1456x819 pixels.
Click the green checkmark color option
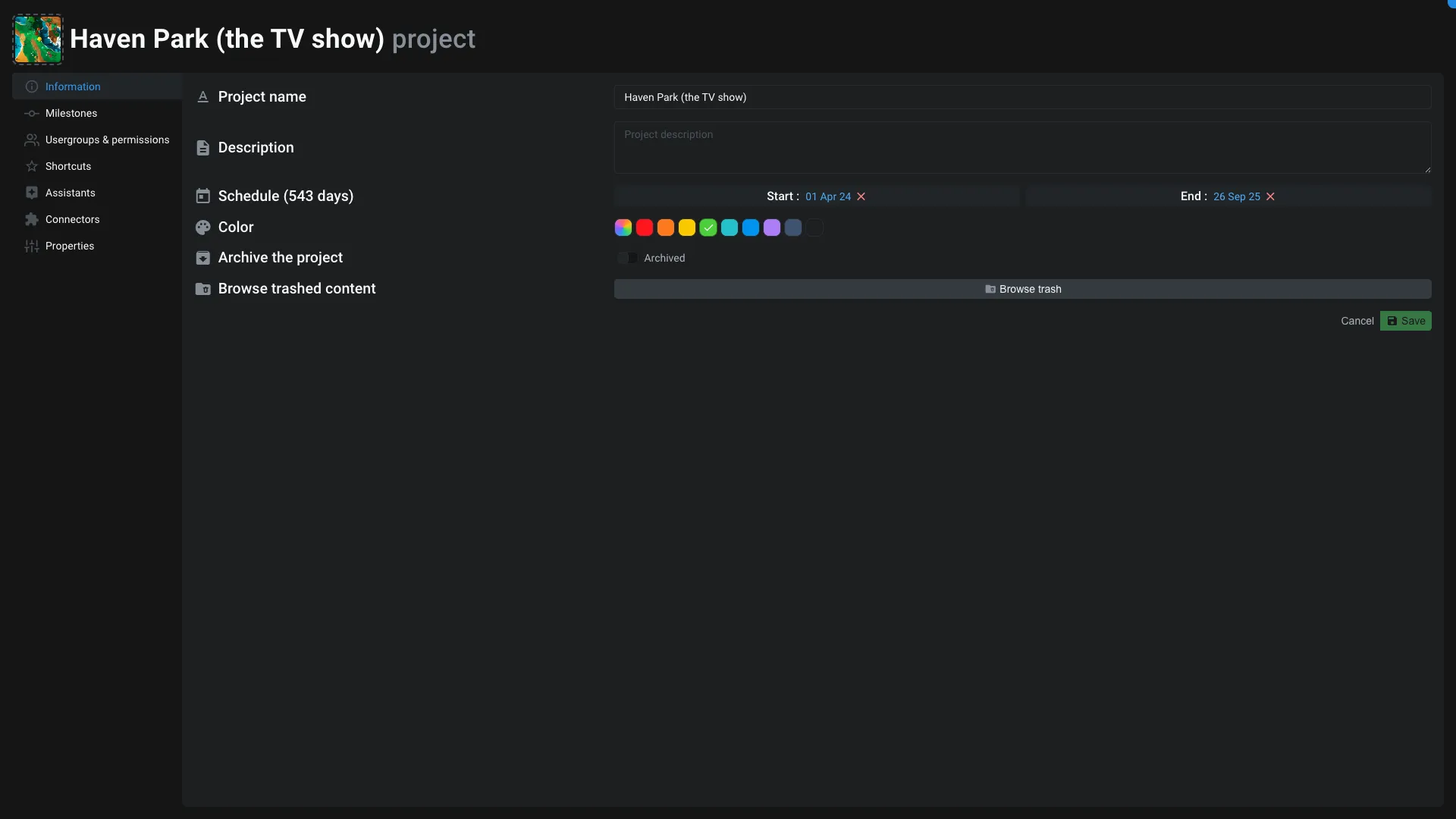point(708,227)
